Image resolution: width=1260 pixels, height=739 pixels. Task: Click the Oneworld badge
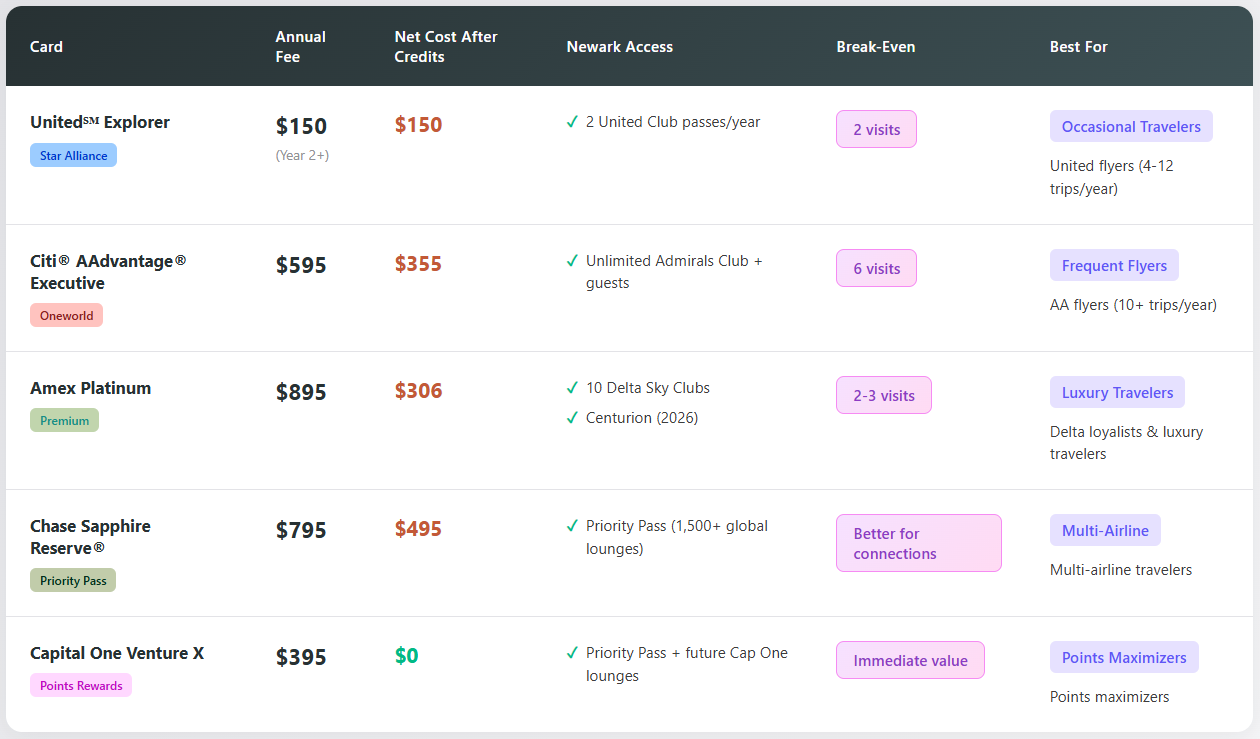(66, 315)
